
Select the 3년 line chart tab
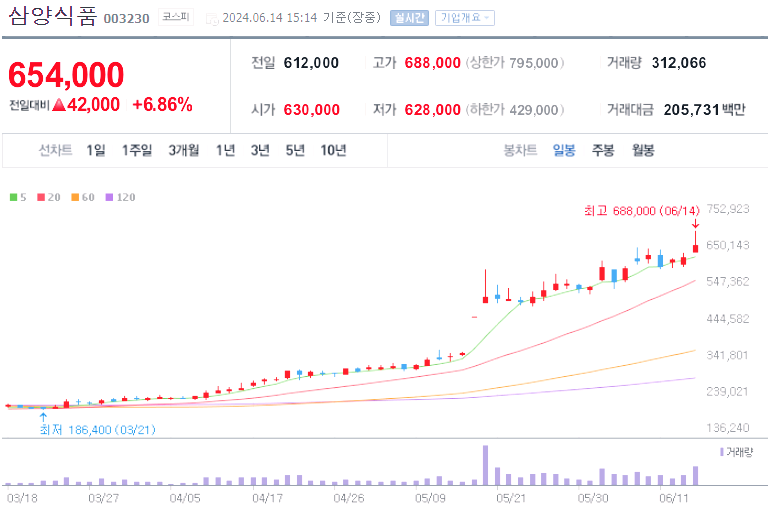(x=260, y=150)
